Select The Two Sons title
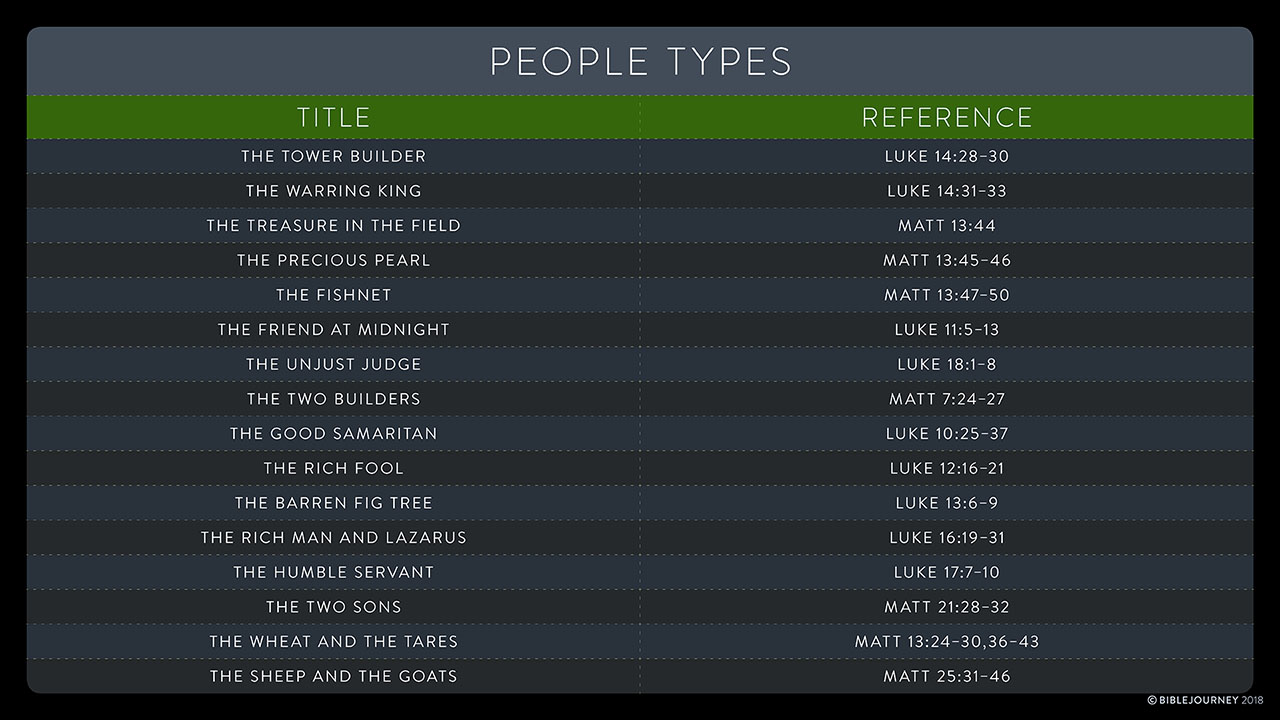Viewport: 1280px width, 720px height. point(334,607)
